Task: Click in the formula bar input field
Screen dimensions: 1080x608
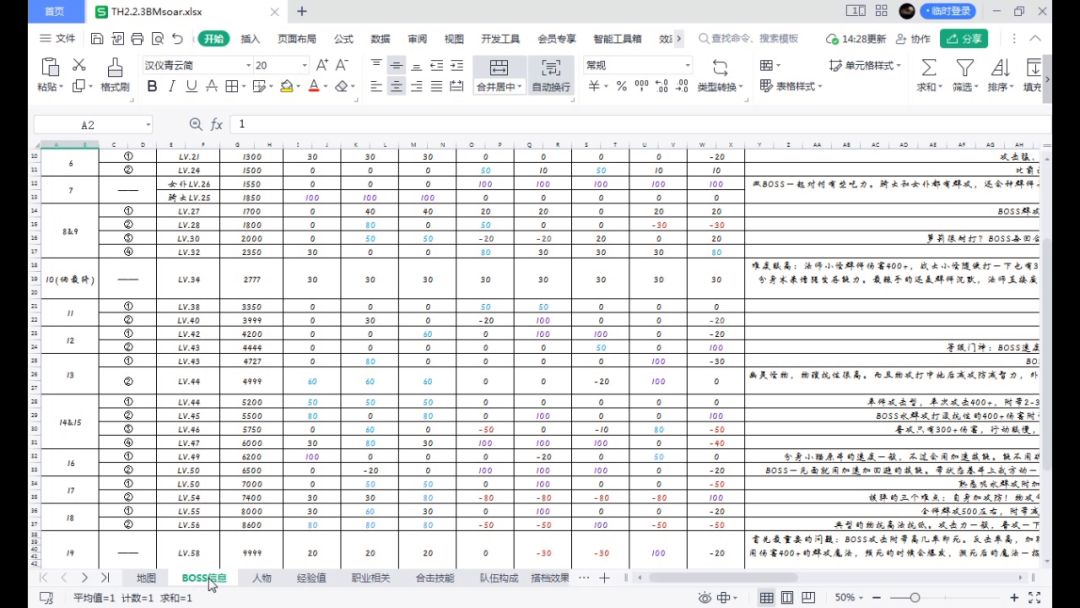Action: coord(600,125)
